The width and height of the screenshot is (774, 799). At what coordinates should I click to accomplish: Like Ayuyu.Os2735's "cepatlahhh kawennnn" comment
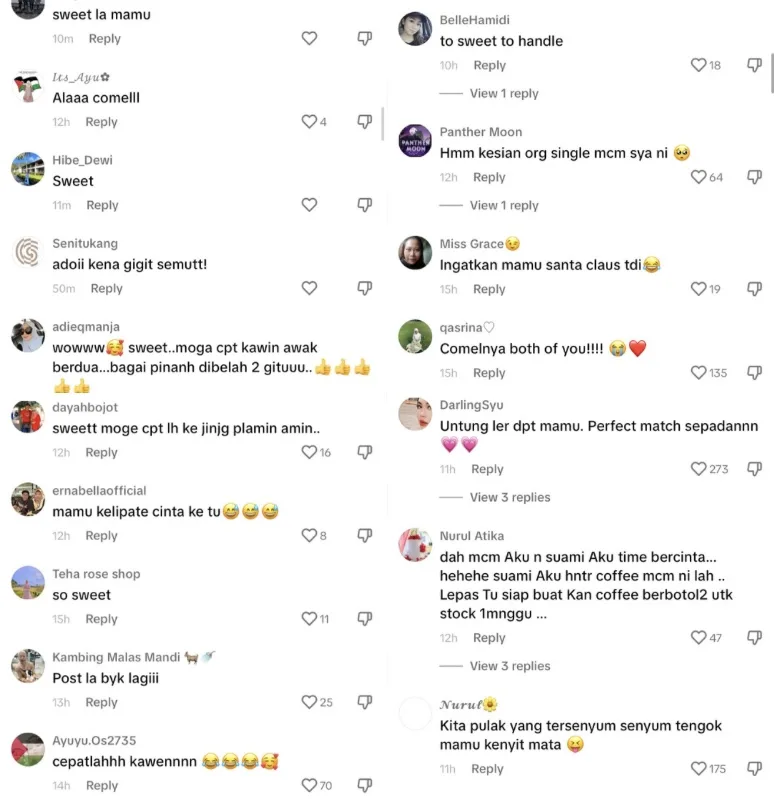point(309,786)
